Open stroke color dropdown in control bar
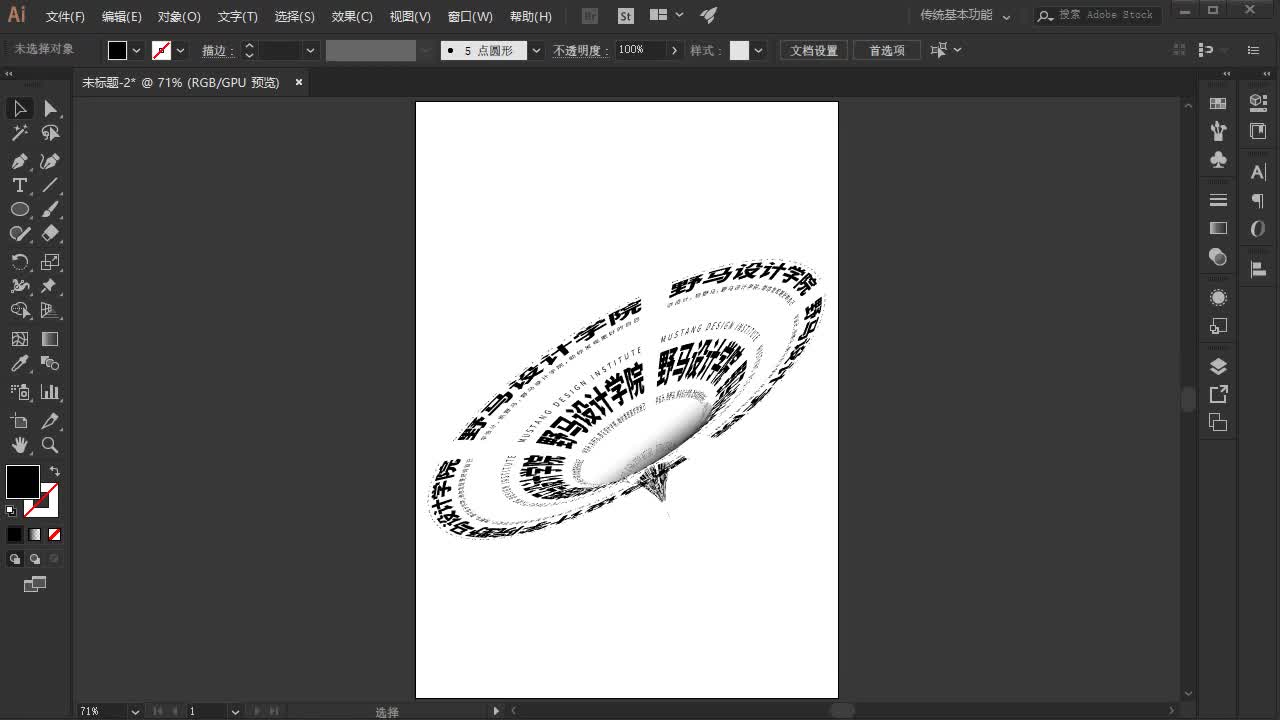The height and width of the screenshot is (720, 1280). click(x=180, y=50)
